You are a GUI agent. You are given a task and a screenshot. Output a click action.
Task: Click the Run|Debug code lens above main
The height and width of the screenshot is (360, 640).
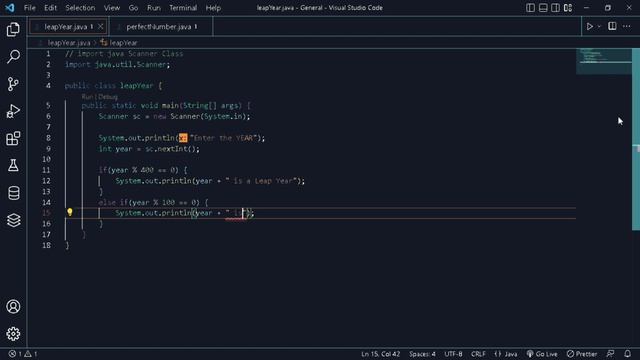pos(100,97)
